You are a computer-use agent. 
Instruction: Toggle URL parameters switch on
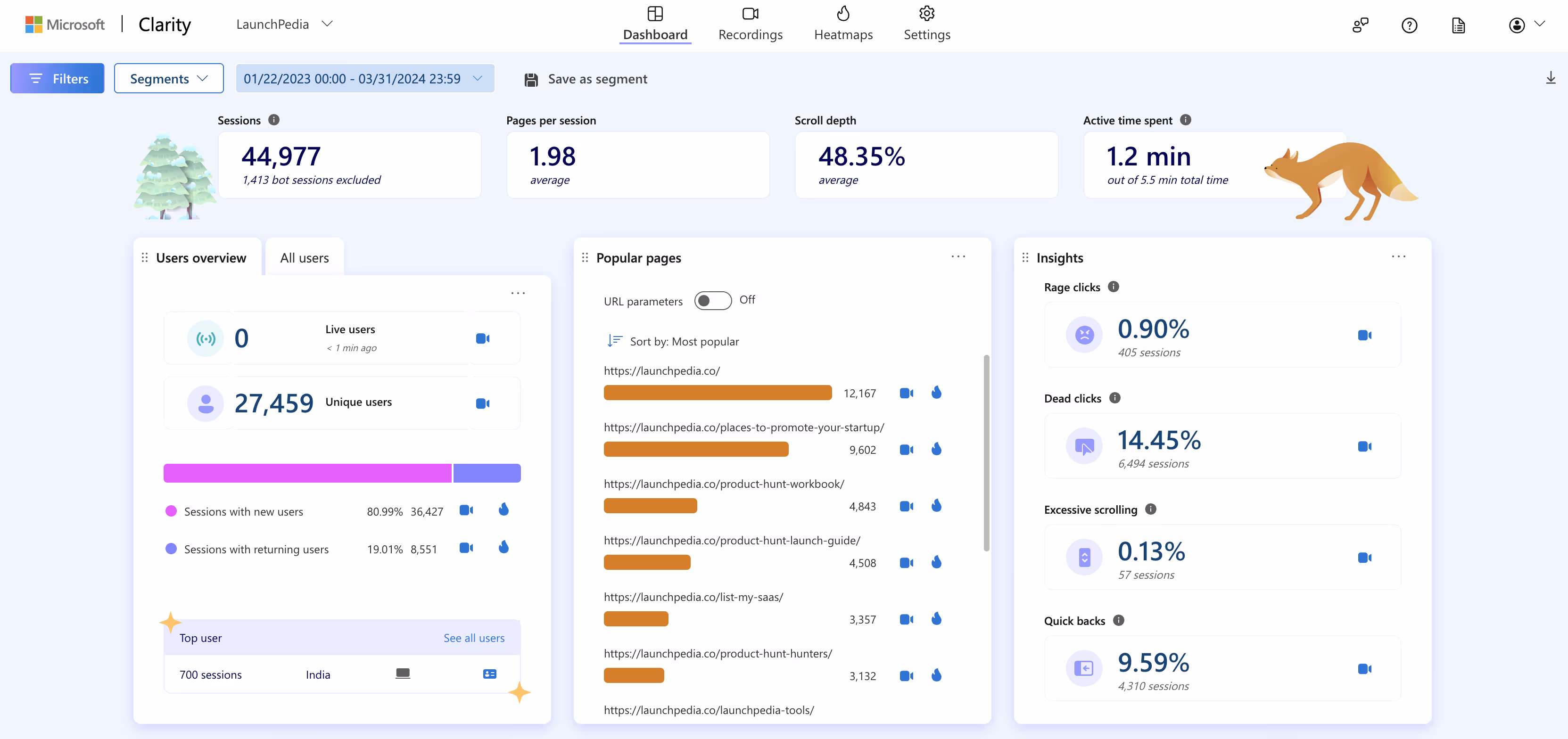712,301
